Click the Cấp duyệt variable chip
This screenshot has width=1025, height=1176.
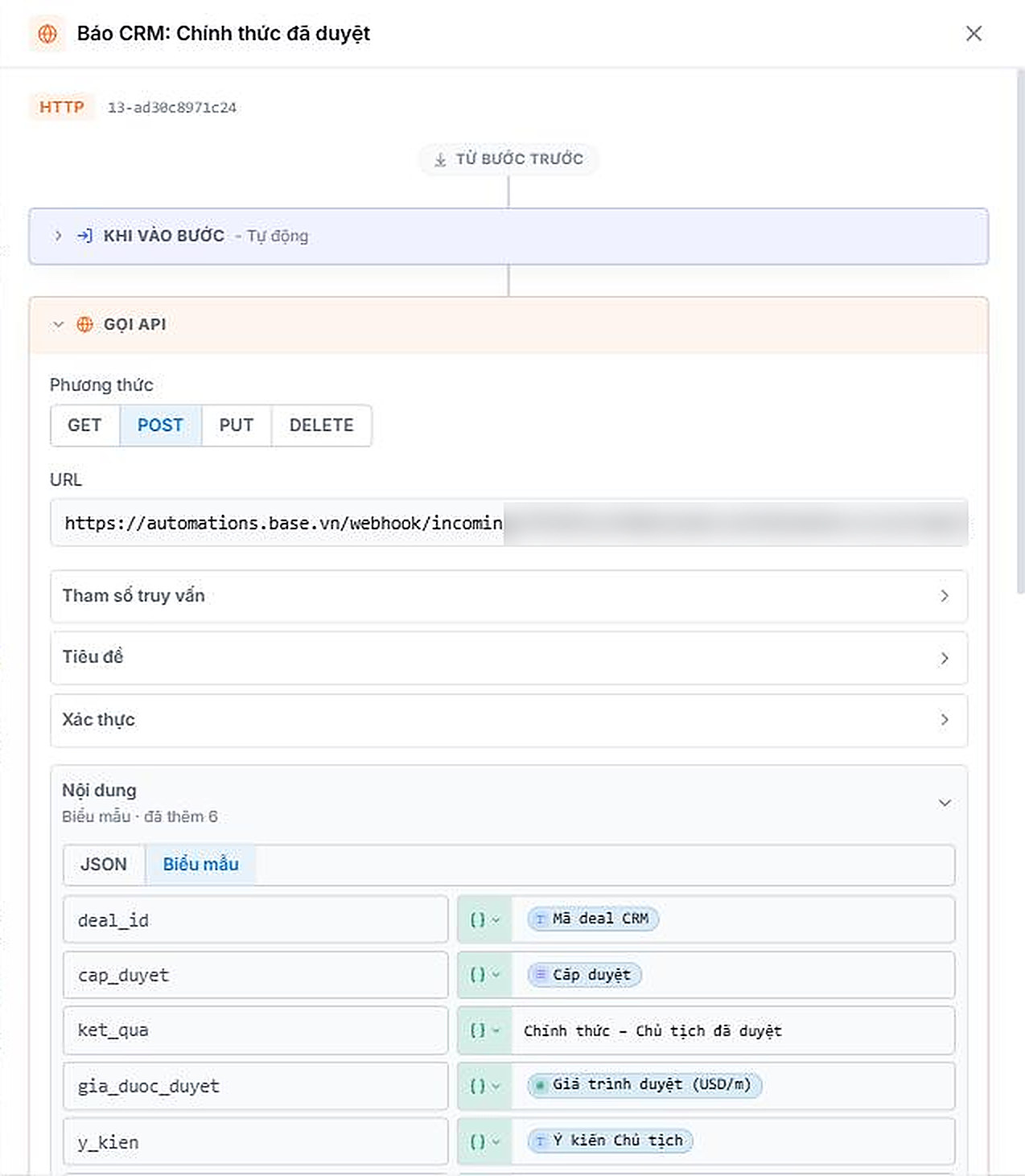point(584,975)
